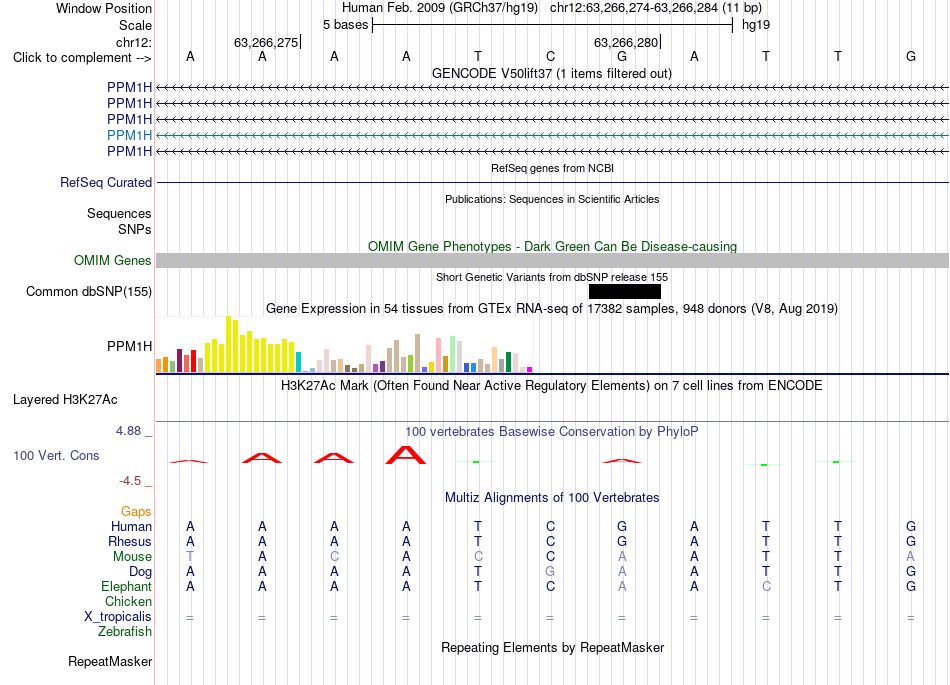Click the hg19 label beside scale bar

click(x=756, y=25)
